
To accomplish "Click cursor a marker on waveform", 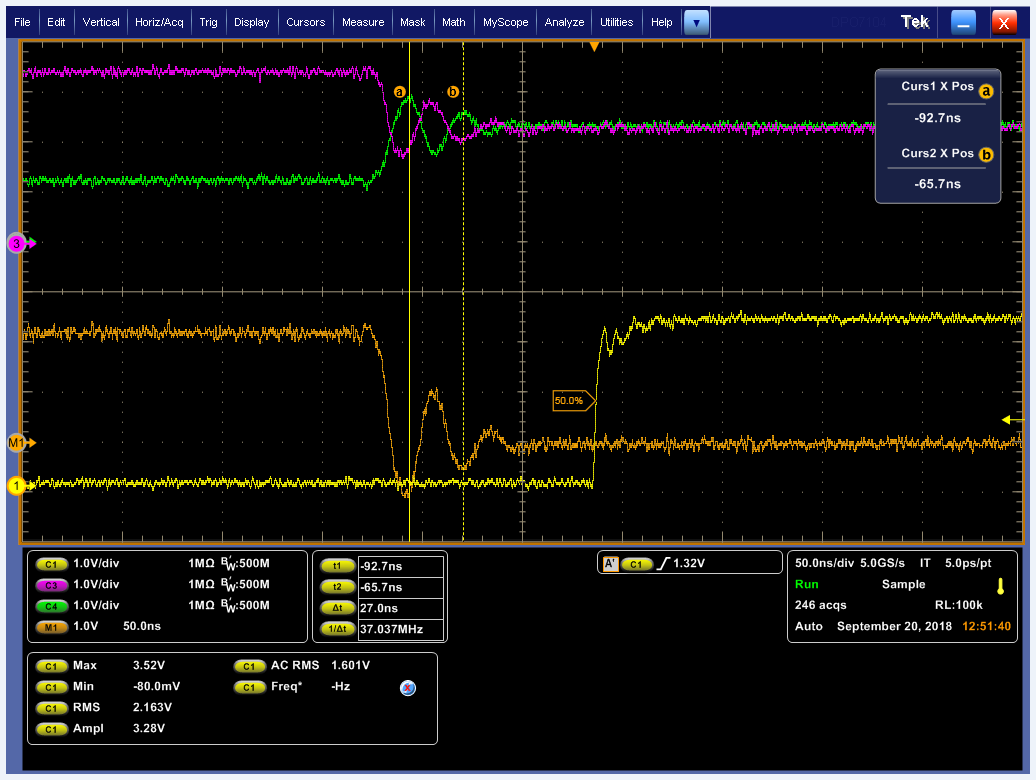I will (x=399, y=92).
